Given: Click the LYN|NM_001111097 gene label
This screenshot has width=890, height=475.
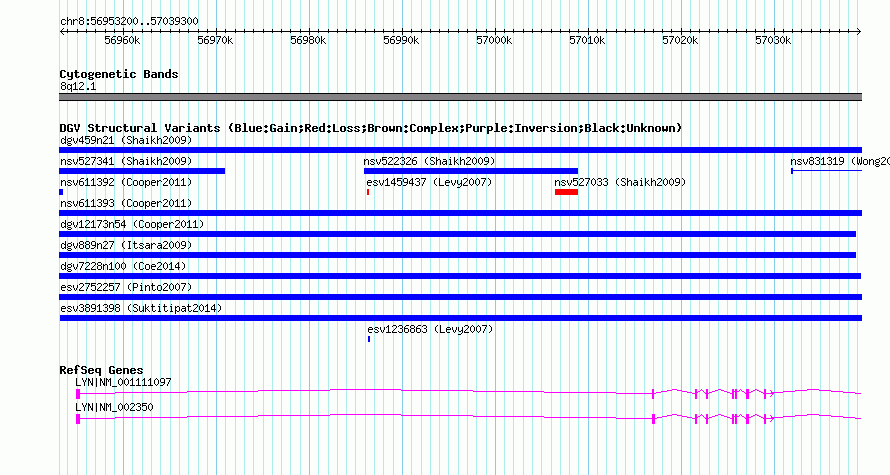Looking at the screenshot, I should [123, 382].
